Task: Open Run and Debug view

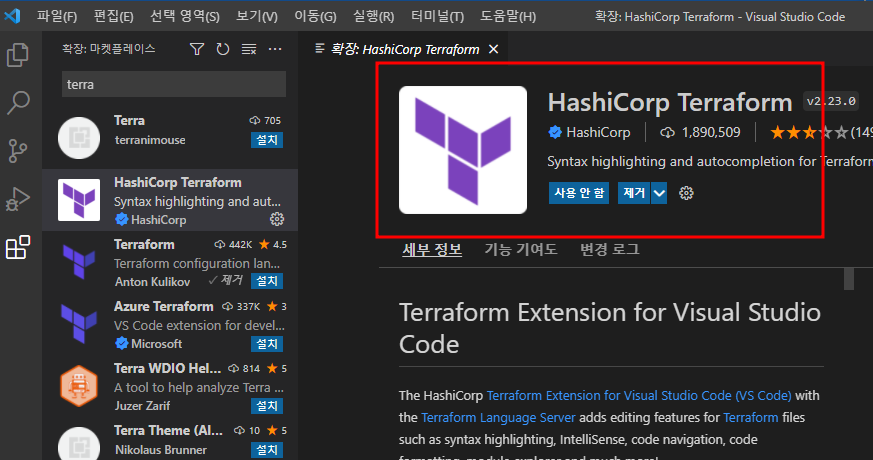Action: (x=18, y=199)
